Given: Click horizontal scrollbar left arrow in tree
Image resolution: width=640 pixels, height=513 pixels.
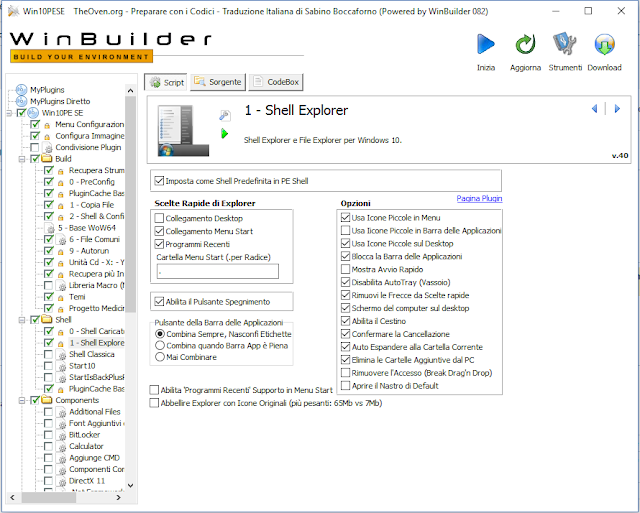Looking at the screenshot, I should 12,497.
